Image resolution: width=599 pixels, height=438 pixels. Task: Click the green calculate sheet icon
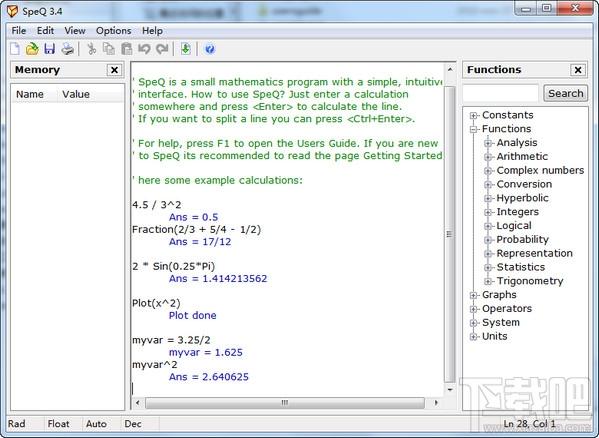pyautogui.click(x=186, y=49)
